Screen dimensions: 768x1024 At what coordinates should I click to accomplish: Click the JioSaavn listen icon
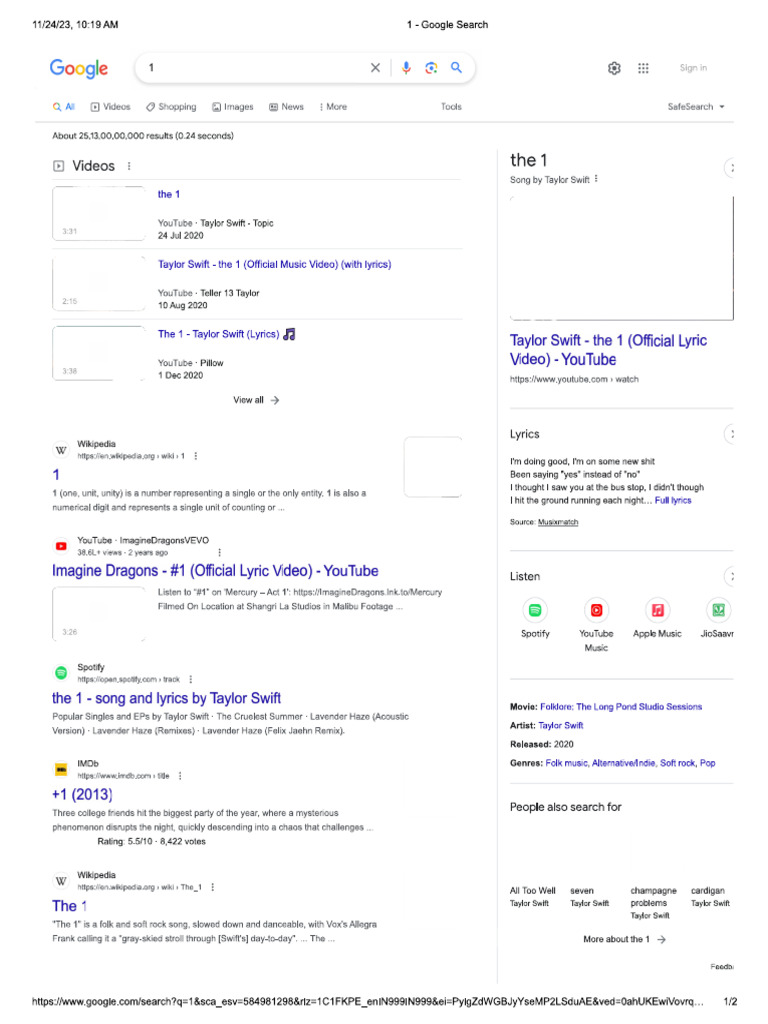718,610
